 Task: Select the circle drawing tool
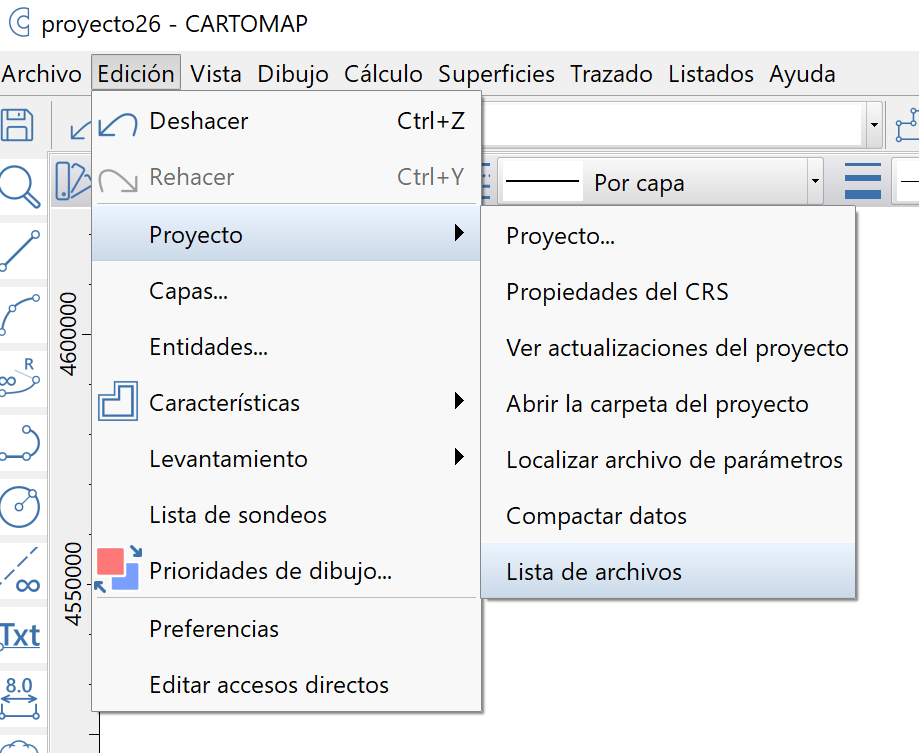pos(21,505)
